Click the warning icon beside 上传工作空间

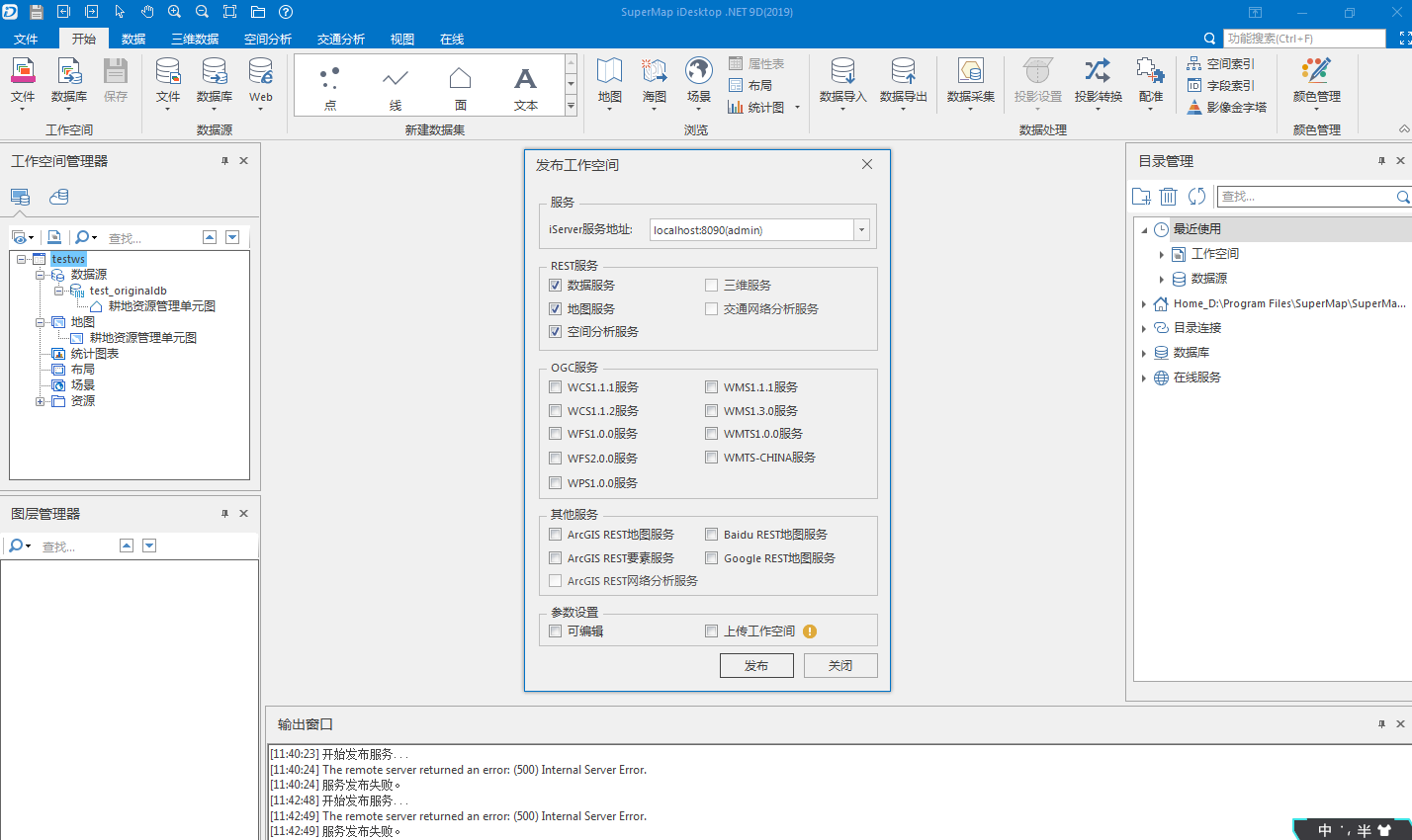point(810,631)
